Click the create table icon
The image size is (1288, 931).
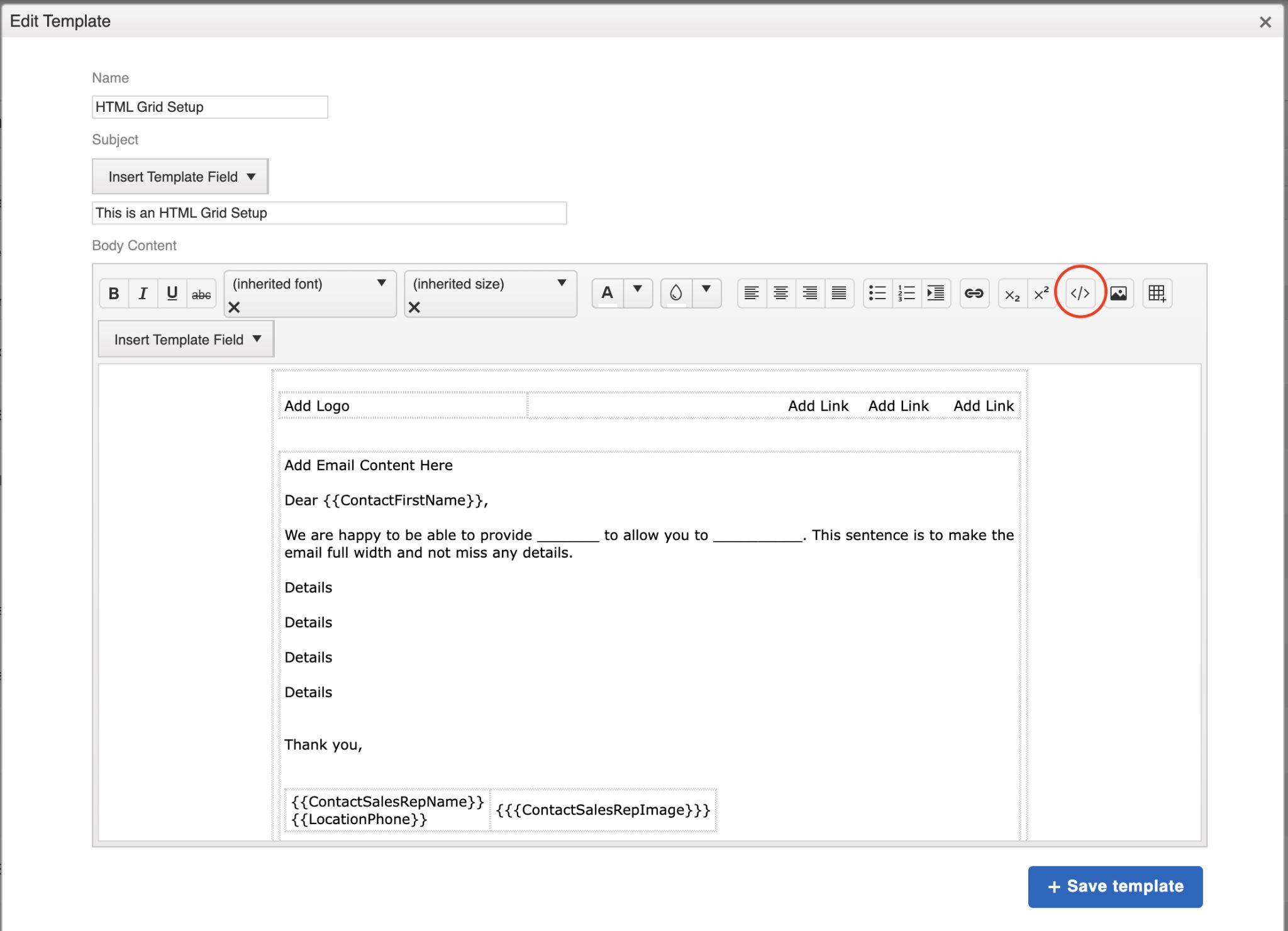click(x=1157, y=293)
